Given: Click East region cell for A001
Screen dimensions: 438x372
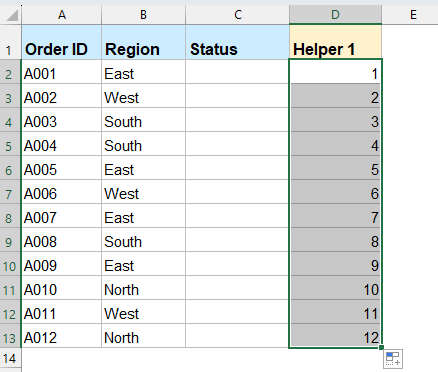Looking at the screenshot, I should click(143, 72).
